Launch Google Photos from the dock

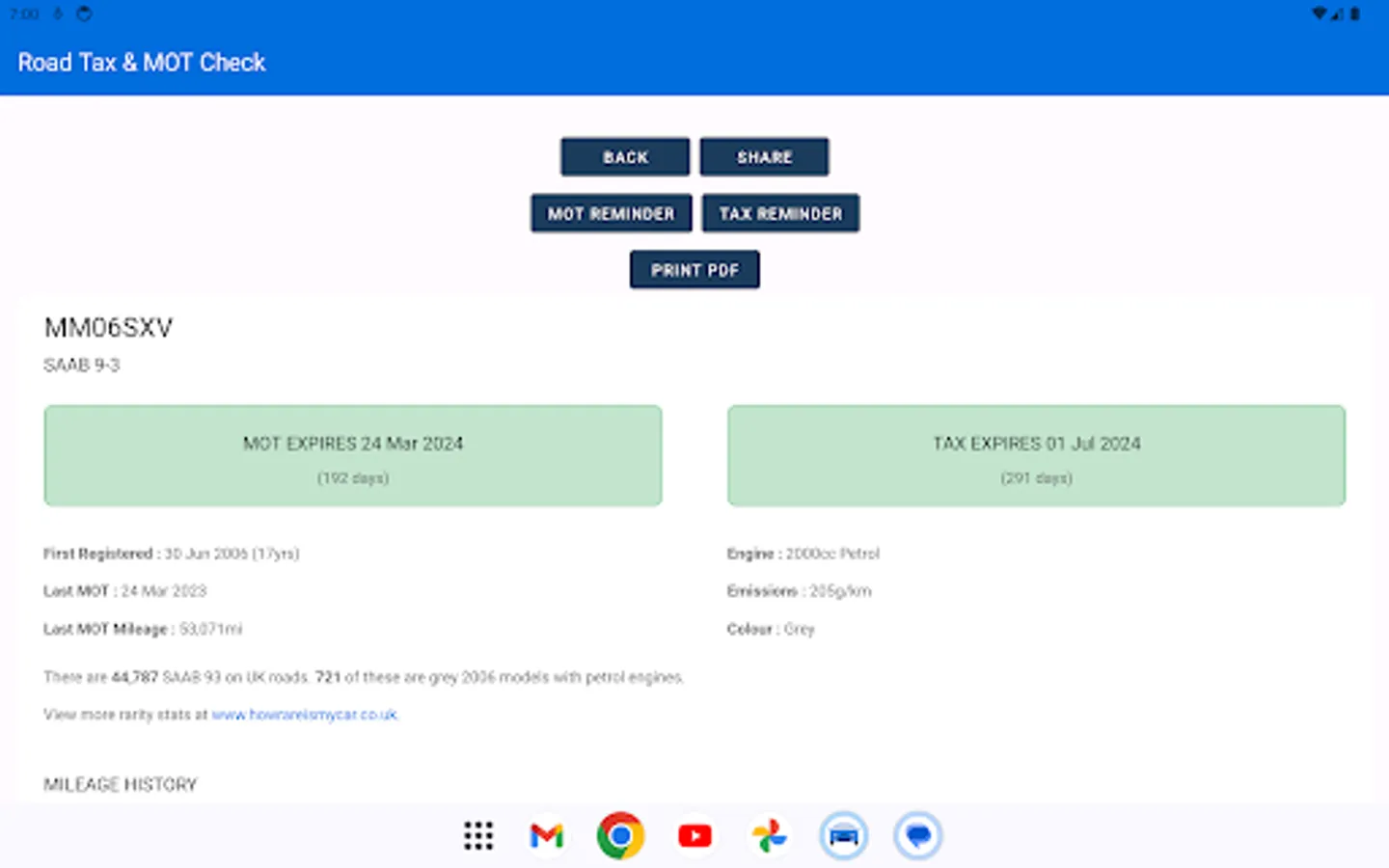click(769, 835)
